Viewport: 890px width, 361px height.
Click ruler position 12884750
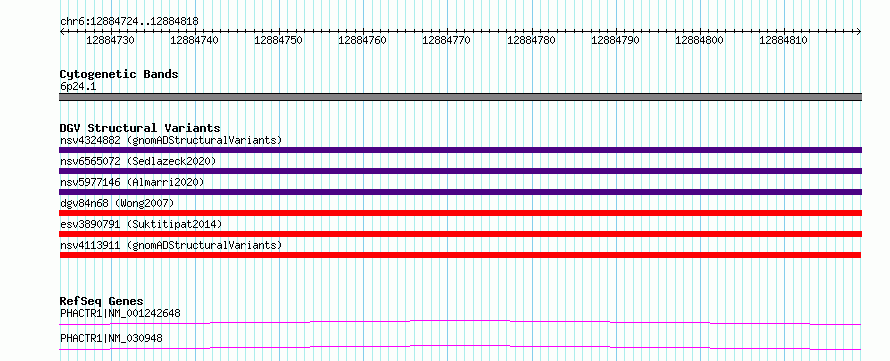(x=279, y=40)
